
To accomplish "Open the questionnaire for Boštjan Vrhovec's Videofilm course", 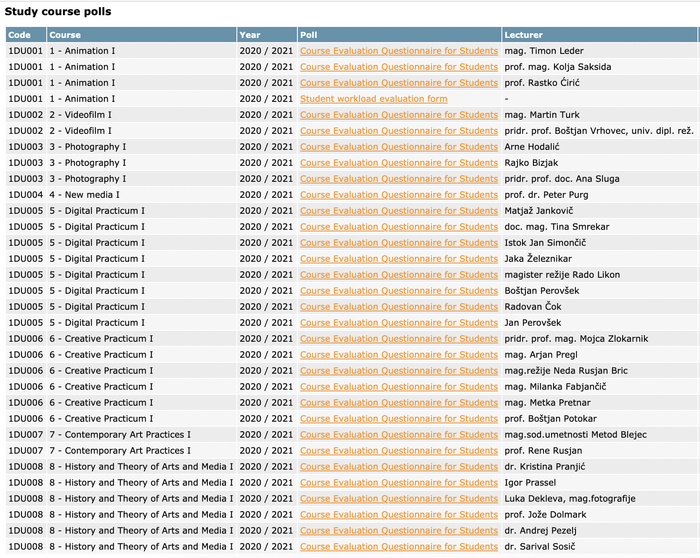I will tap(399, 131).
